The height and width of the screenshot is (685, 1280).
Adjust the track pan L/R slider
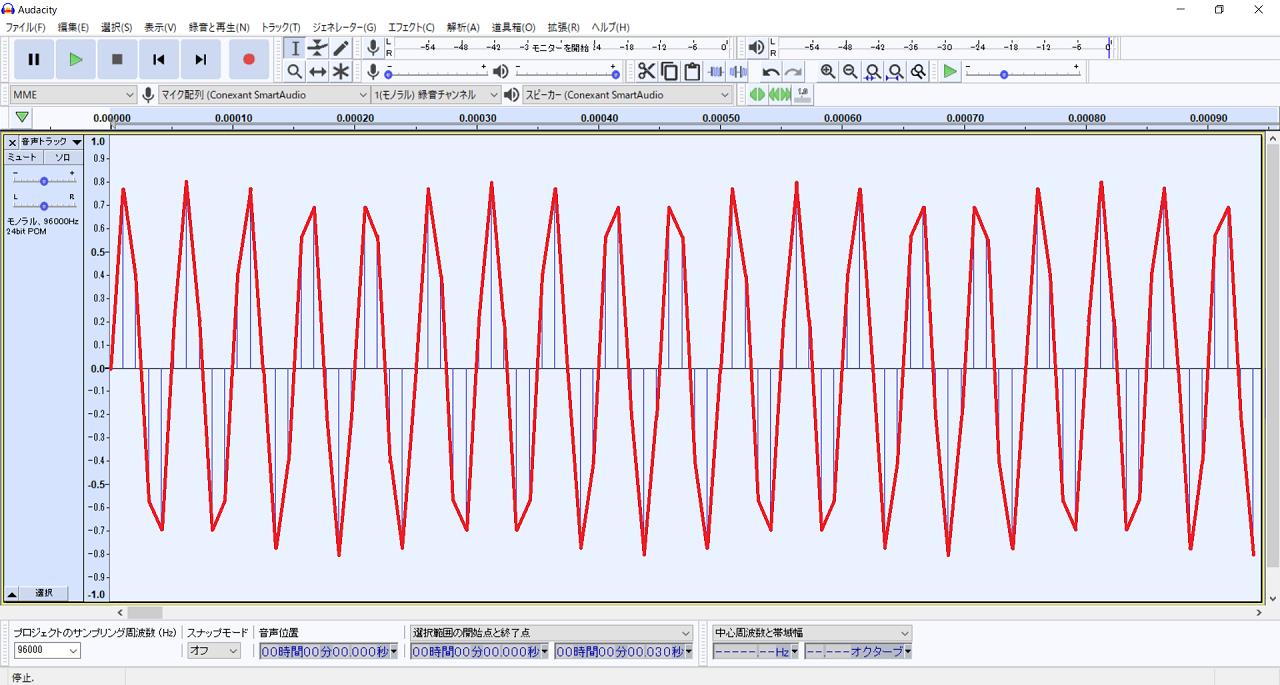tap(44, 205)
